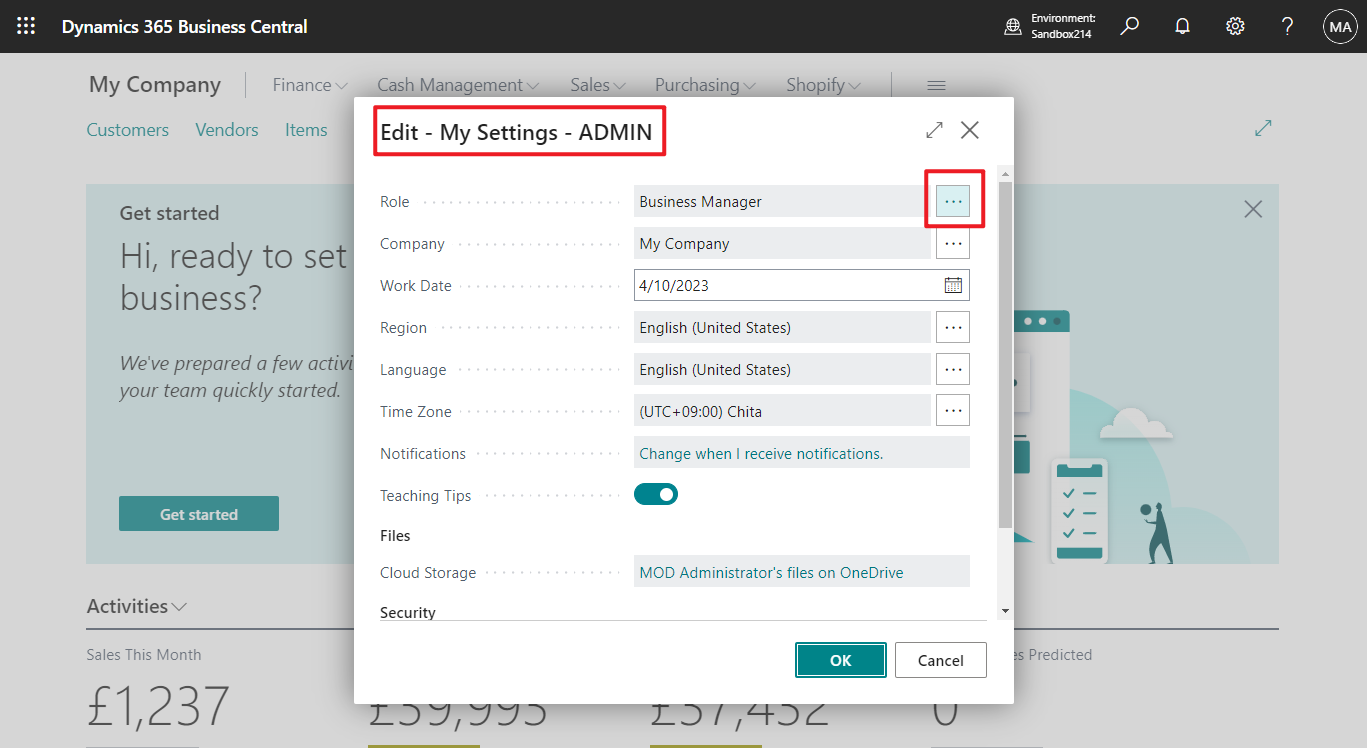Open the MA account avatar
Screen dimensions: 1367x748
tap(1340, 26)
